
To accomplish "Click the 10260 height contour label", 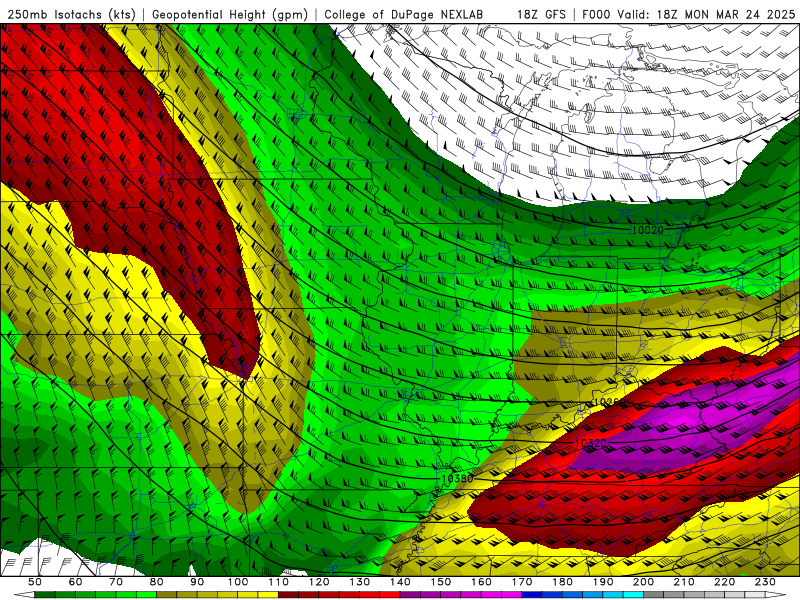I will (x=609, y=403).
